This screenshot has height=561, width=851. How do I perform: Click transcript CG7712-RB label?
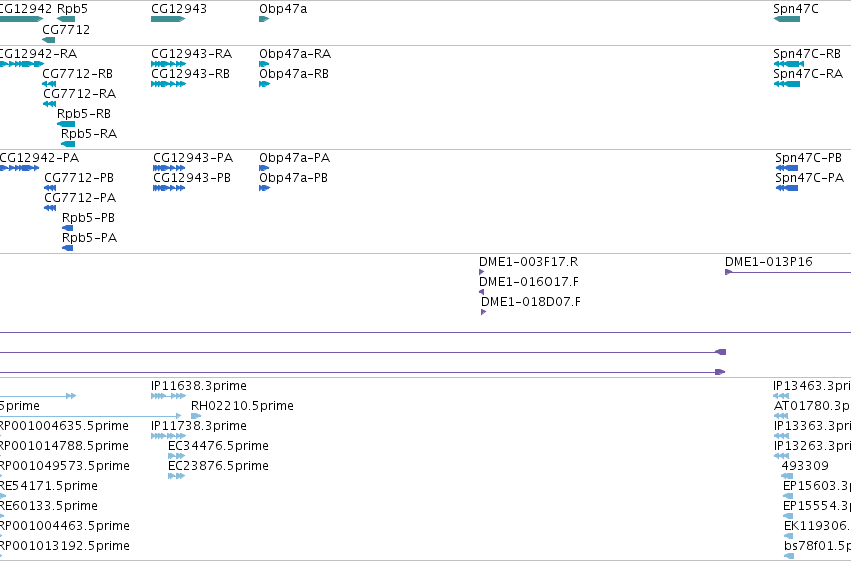coord(78,74)
